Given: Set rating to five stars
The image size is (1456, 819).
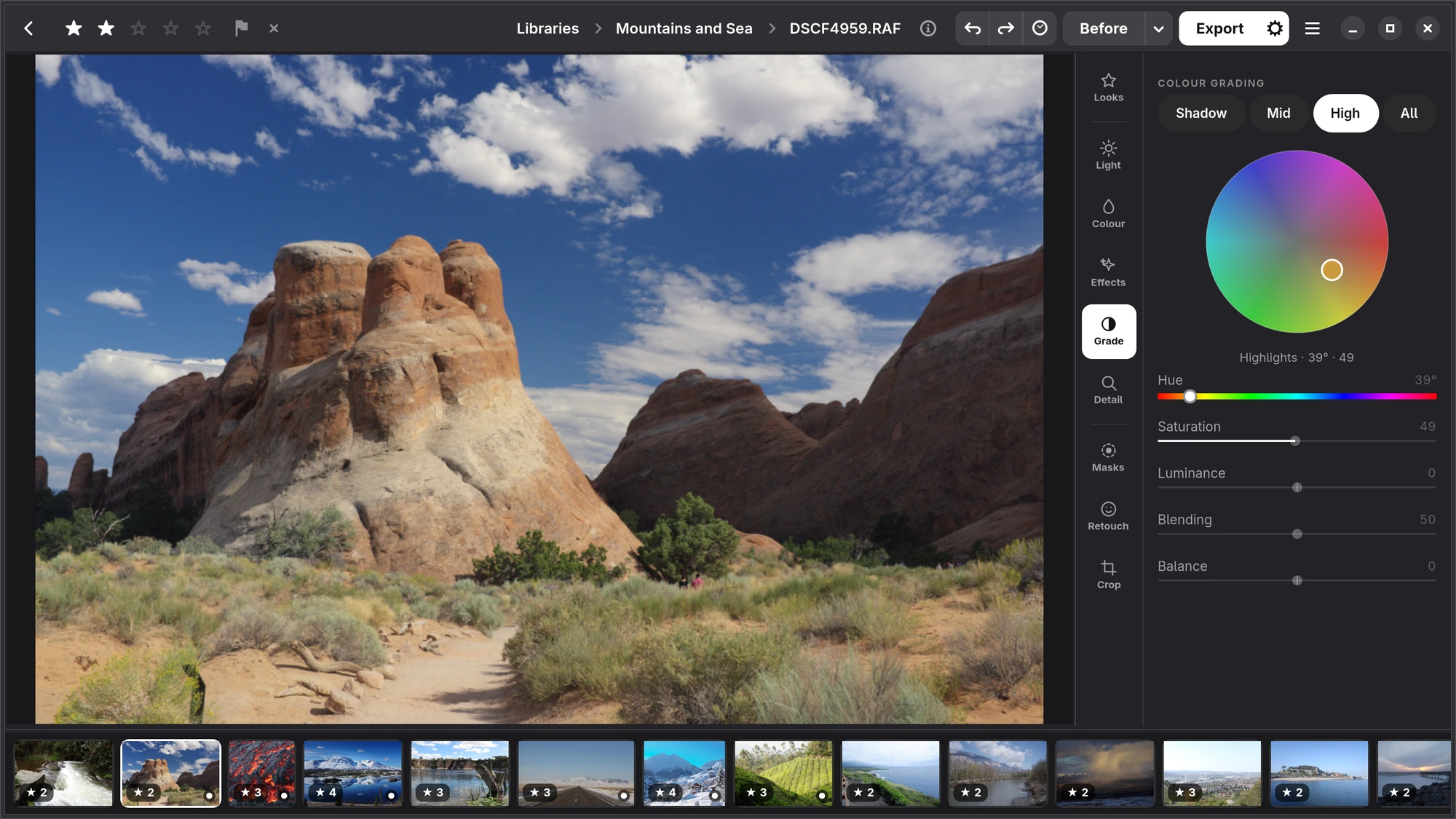Looking at the screenshot, I should click(203, 28).
